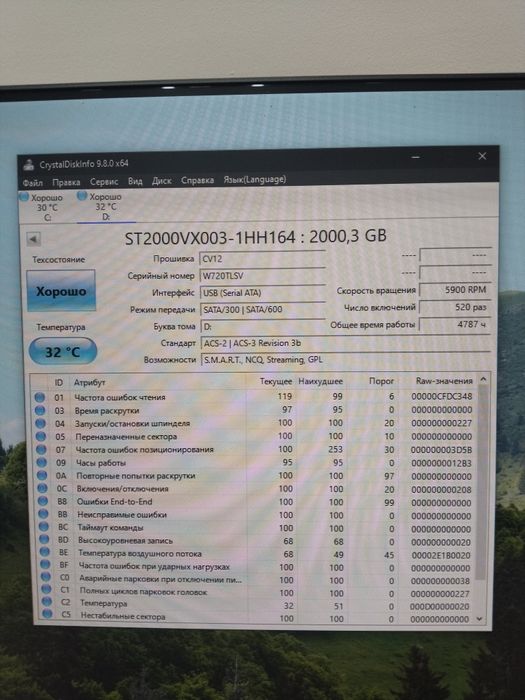Click the status icon for attribute C2

46,603
